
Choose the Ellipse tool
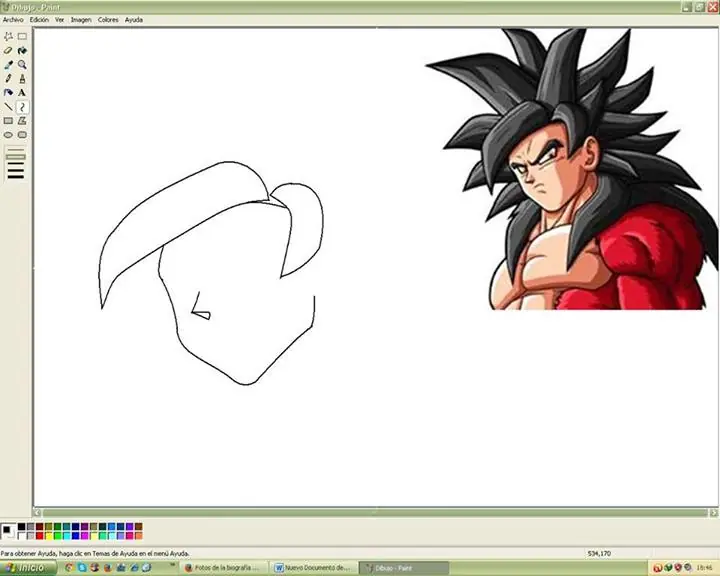coord(8,135)
